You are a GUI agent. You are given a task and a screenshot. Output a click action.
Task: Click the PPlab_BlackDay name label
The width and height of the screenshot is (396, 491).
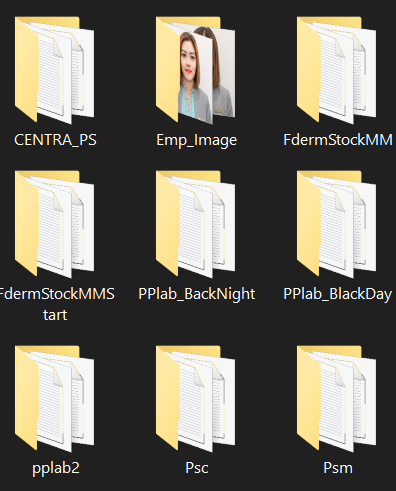(x=337, y=295)
